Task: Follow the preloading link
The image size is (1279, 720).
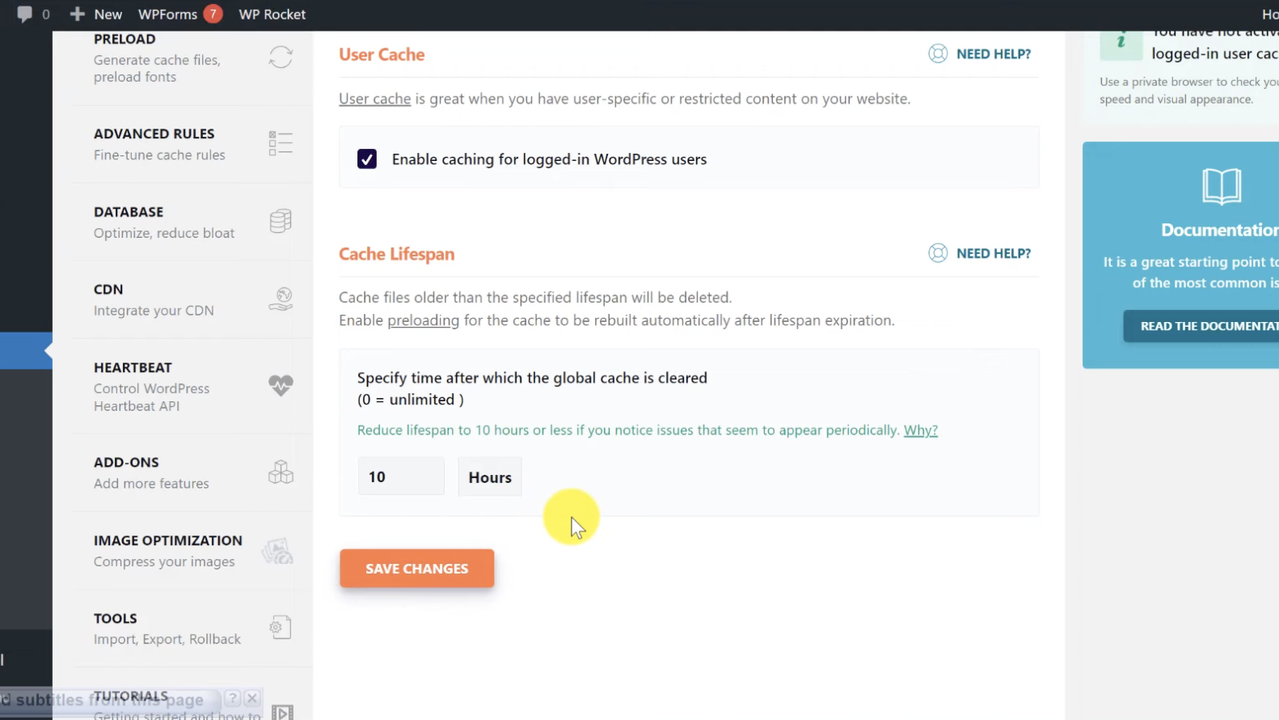Action: coord(423,321)
